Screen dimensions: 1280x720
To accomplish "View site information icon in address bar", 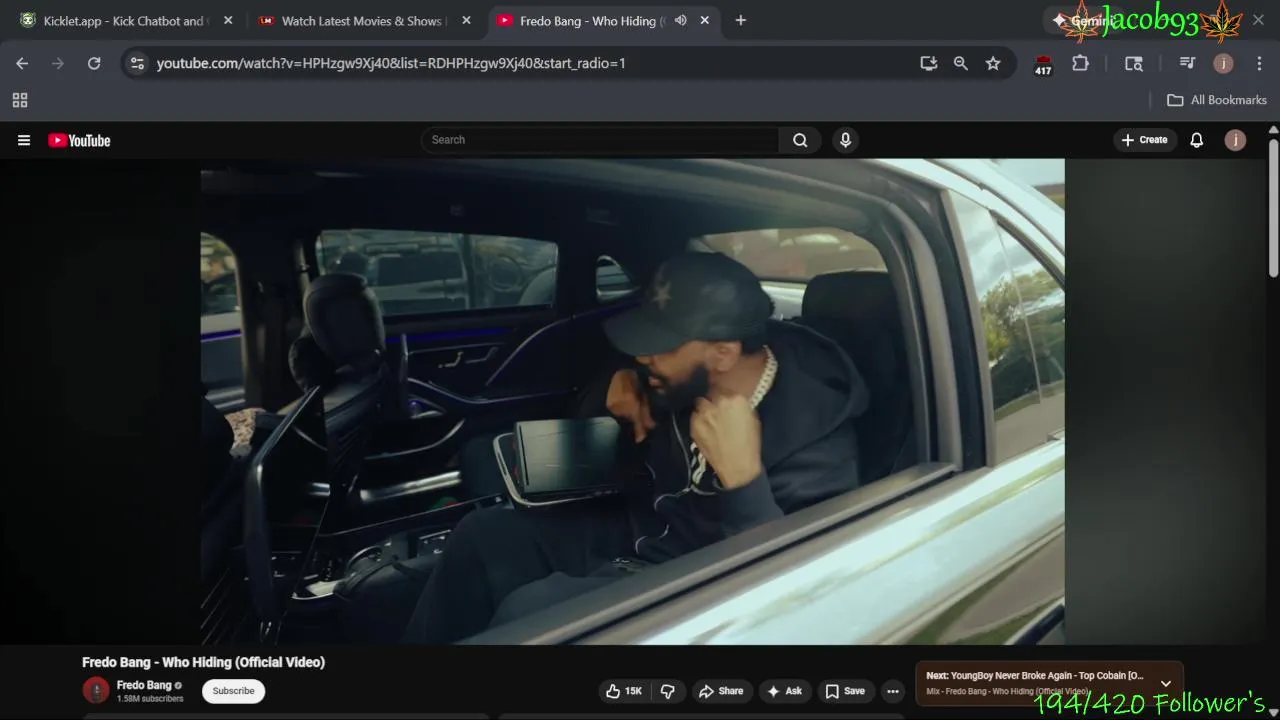I will pyautogui.click(x=137, y=63).
